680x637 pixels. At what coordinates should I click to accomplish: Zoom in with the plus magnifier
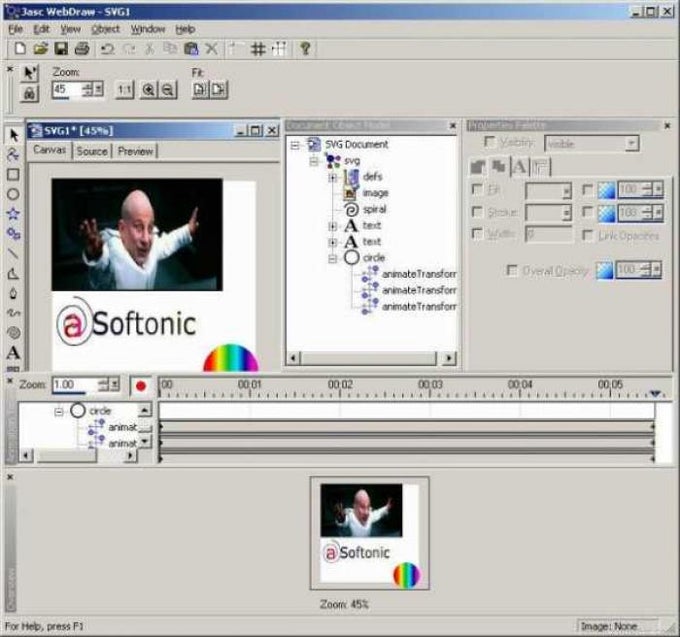click(149, 90)
